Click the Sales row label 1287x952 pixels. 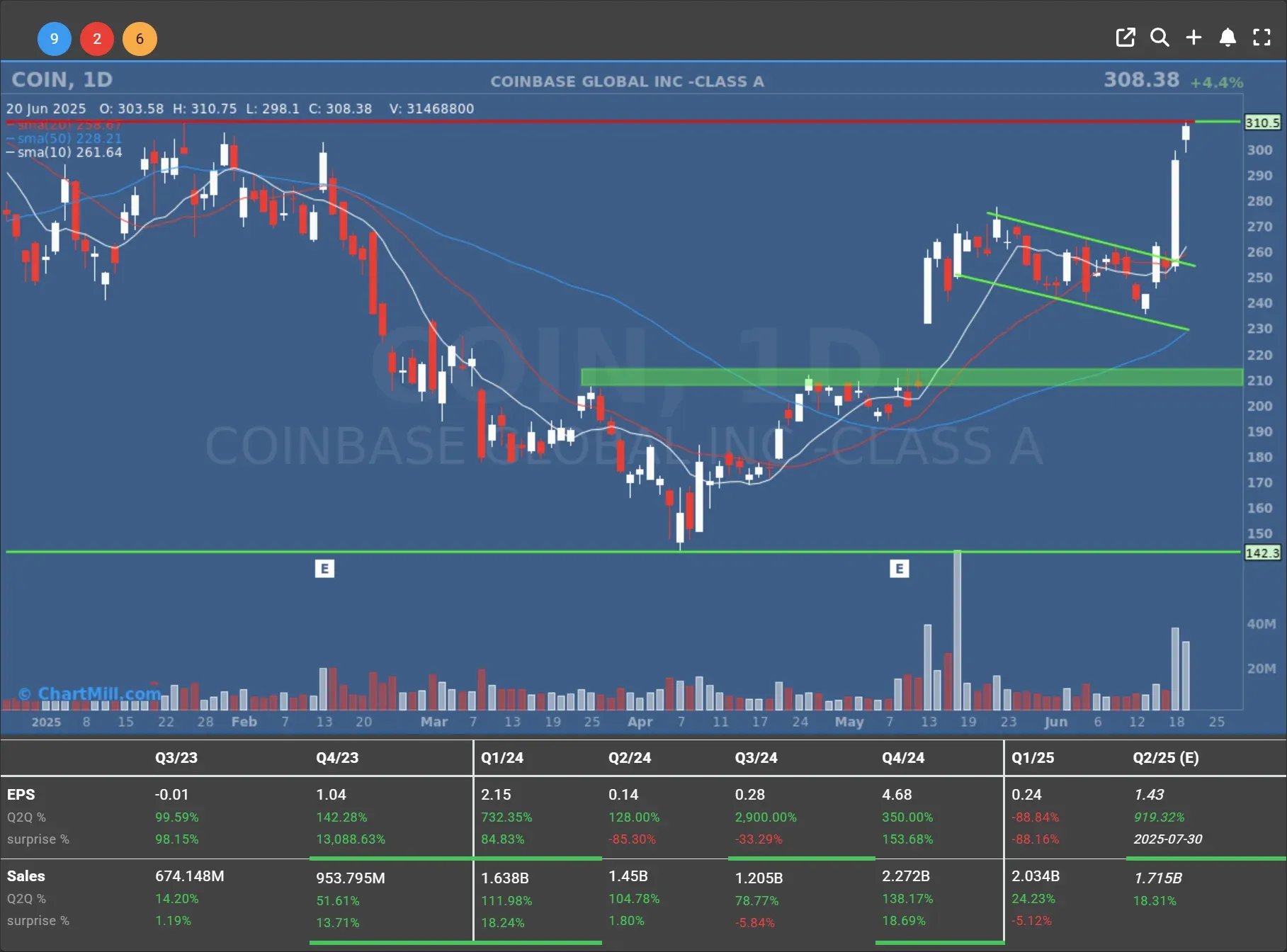pyautogui.click(x=26, y=876)
